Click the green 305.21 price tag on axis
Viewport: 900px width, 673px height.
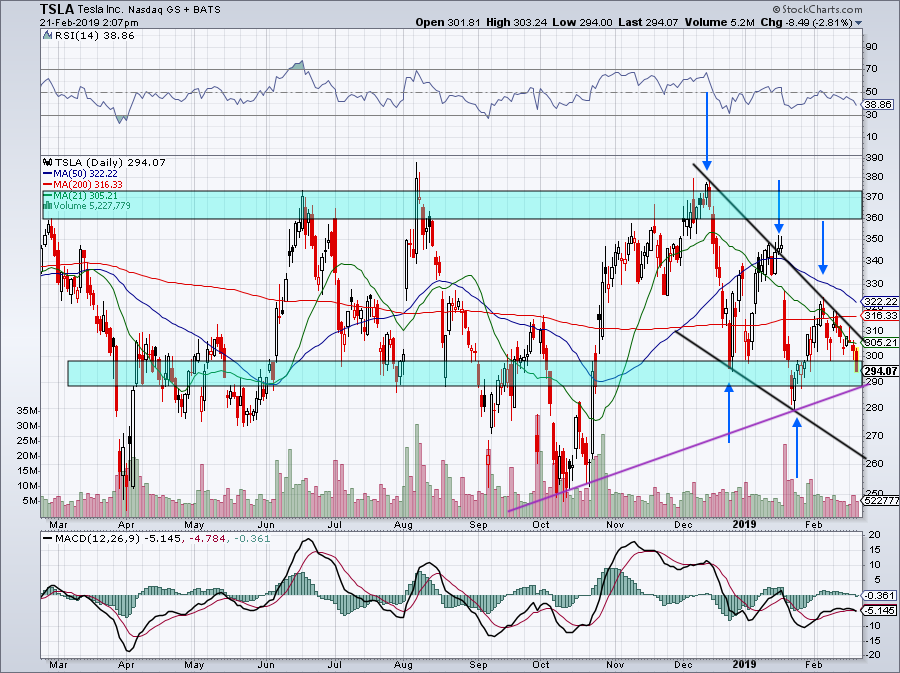click(880, 343)
